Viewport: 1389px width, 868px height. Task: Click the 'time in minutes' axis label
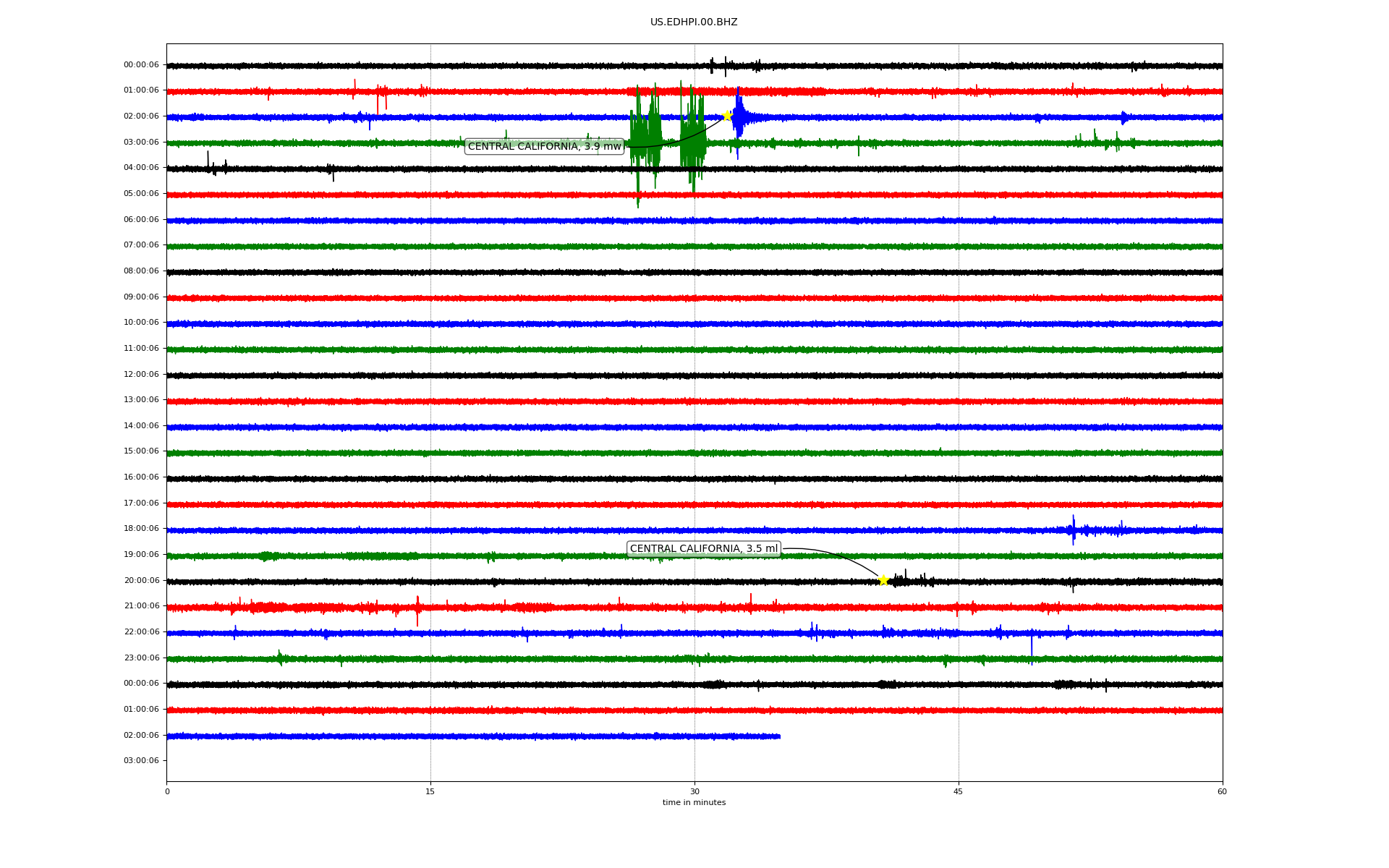[694, 802]
